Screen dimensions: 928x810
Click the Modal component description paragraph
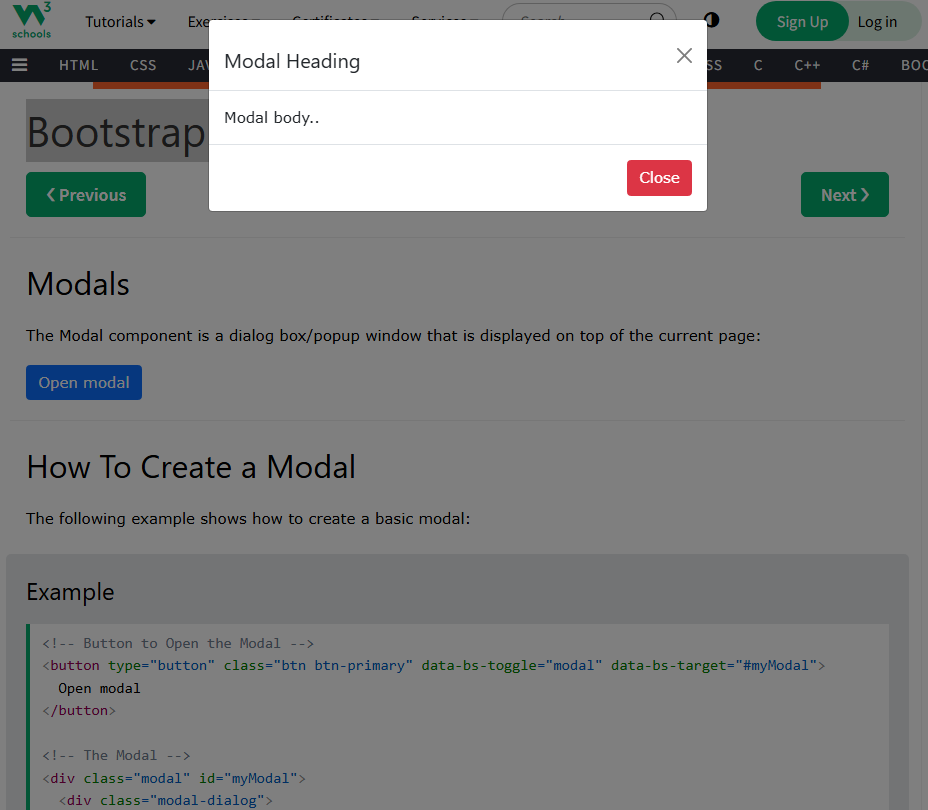click(394, 336)
